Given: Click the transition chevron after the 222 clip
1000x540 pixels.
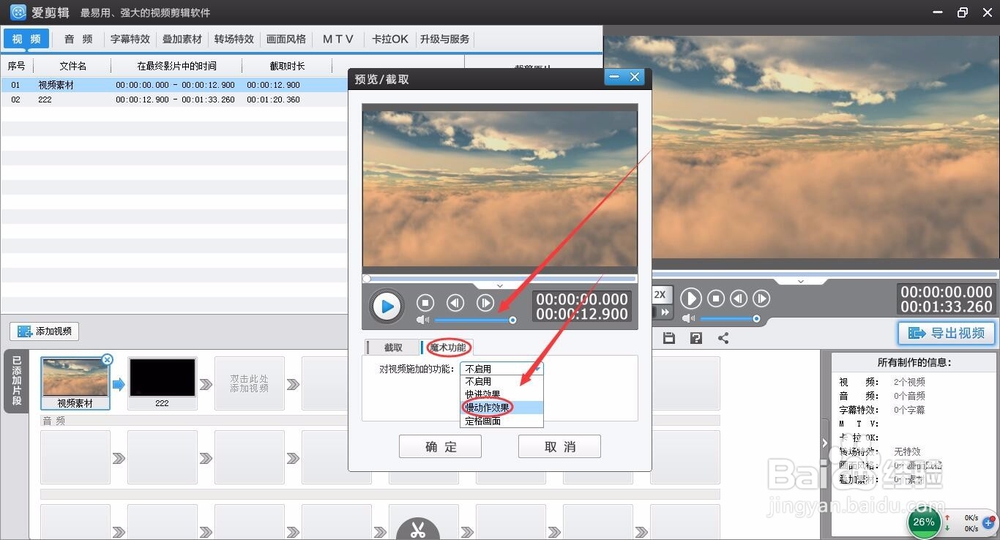Looking at the screenshot, I should coord(205,384).
